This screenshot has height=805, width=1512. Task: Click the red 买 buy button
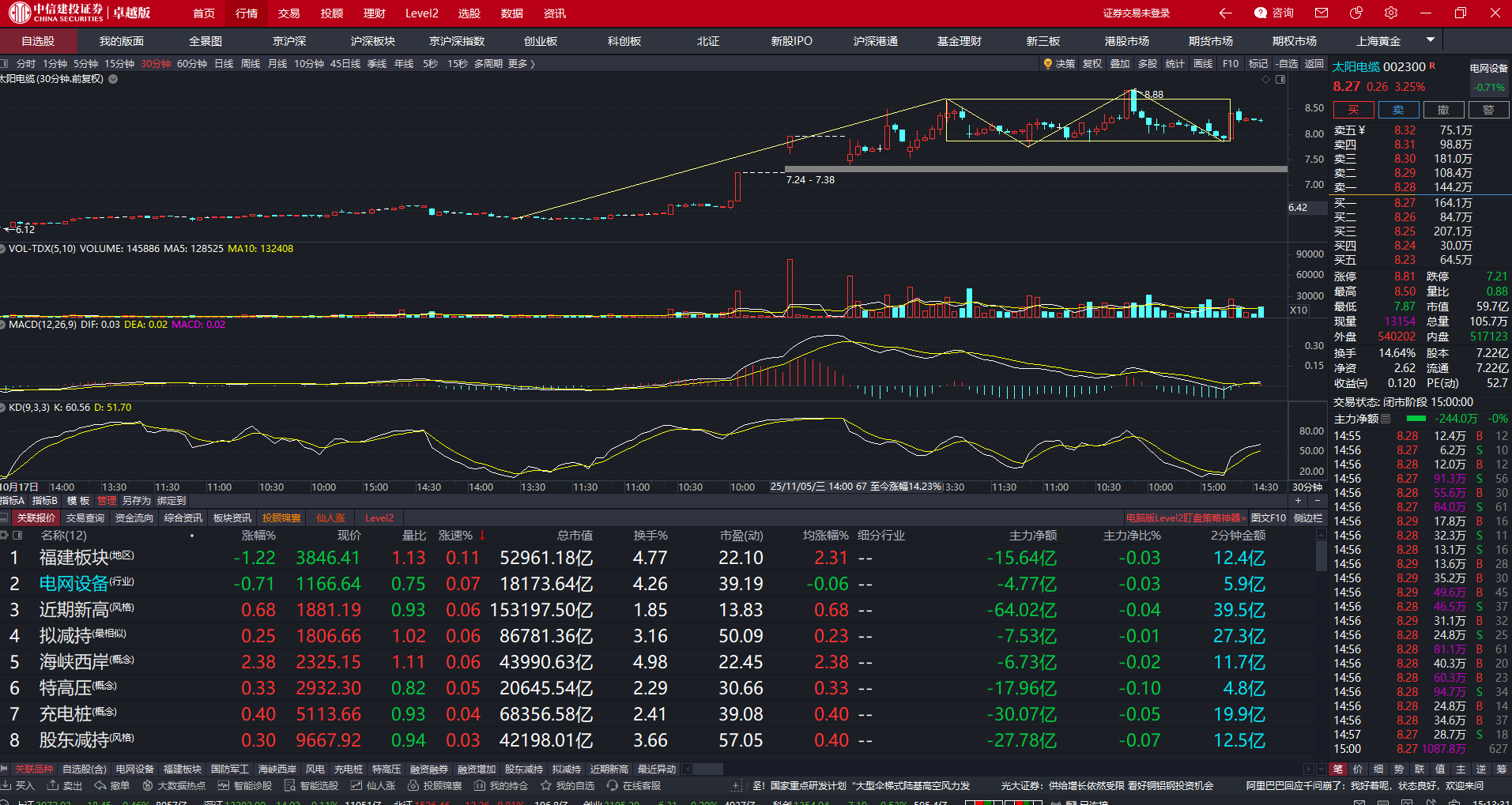pyautogui.click(x=1353, y=110)
